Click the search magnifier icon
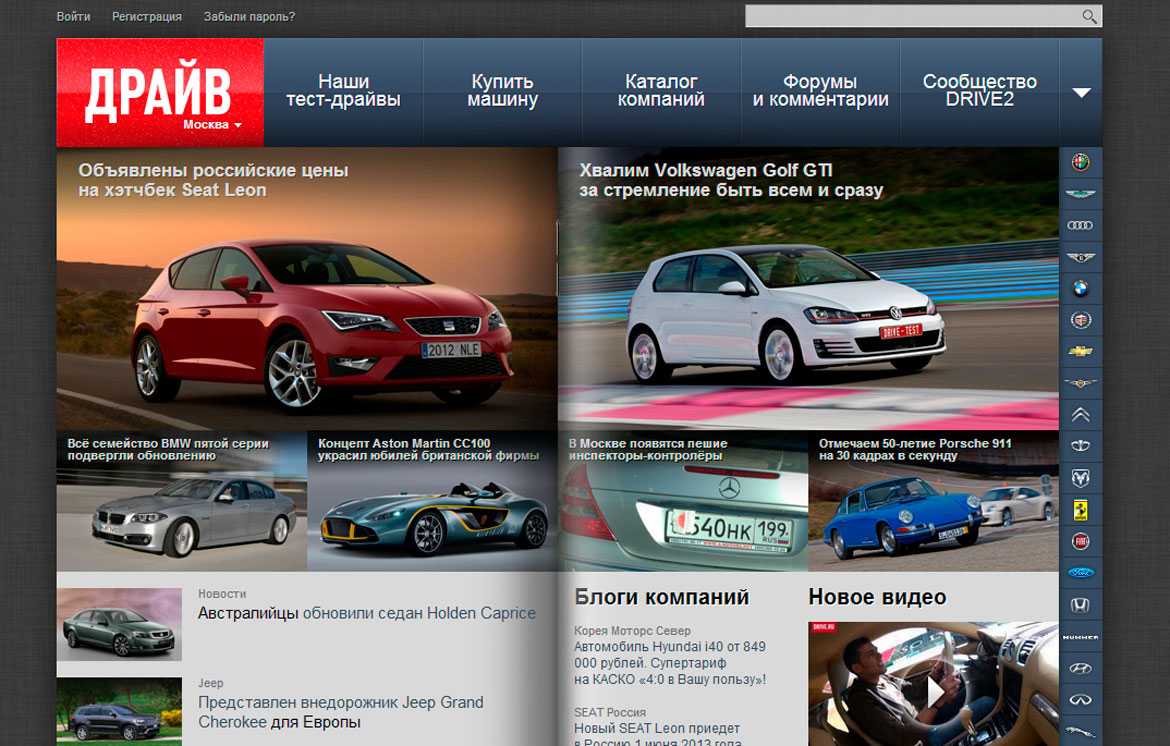The image size is (1170, 746). pyautogui.click(x=1089, y=16)
